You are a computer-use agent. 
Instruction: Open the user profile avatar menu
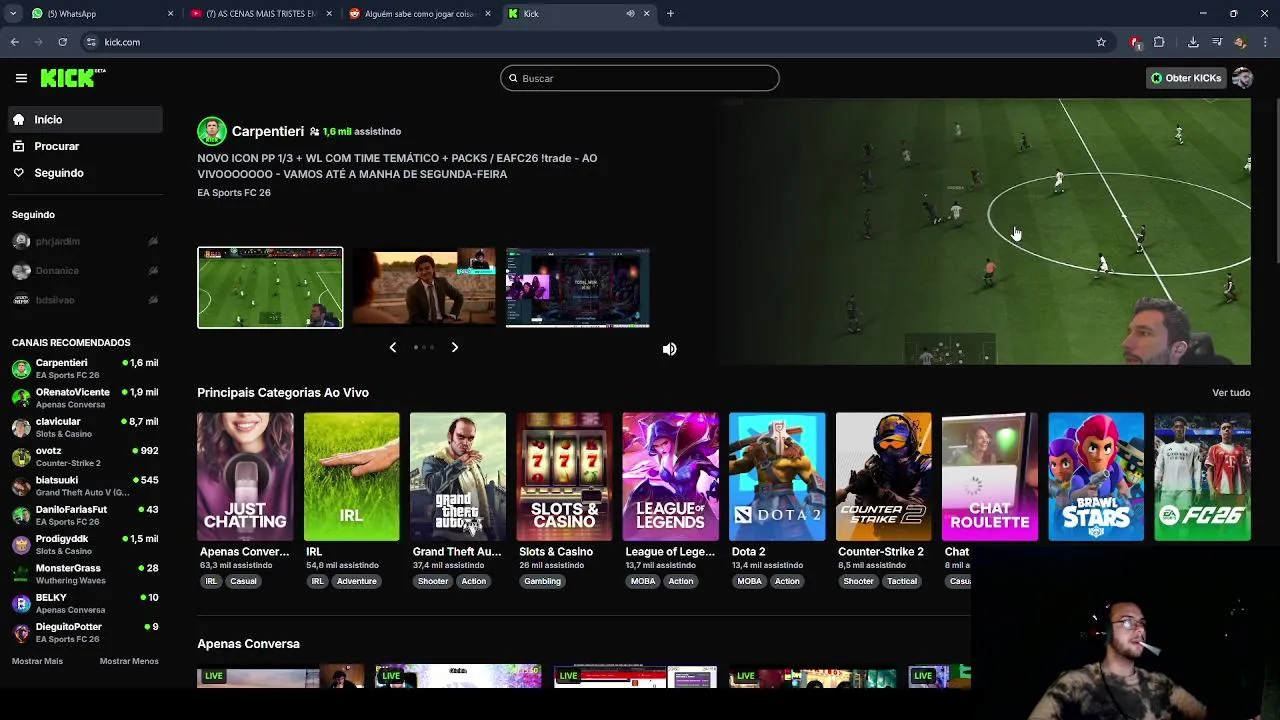[x=1242, y=78]
